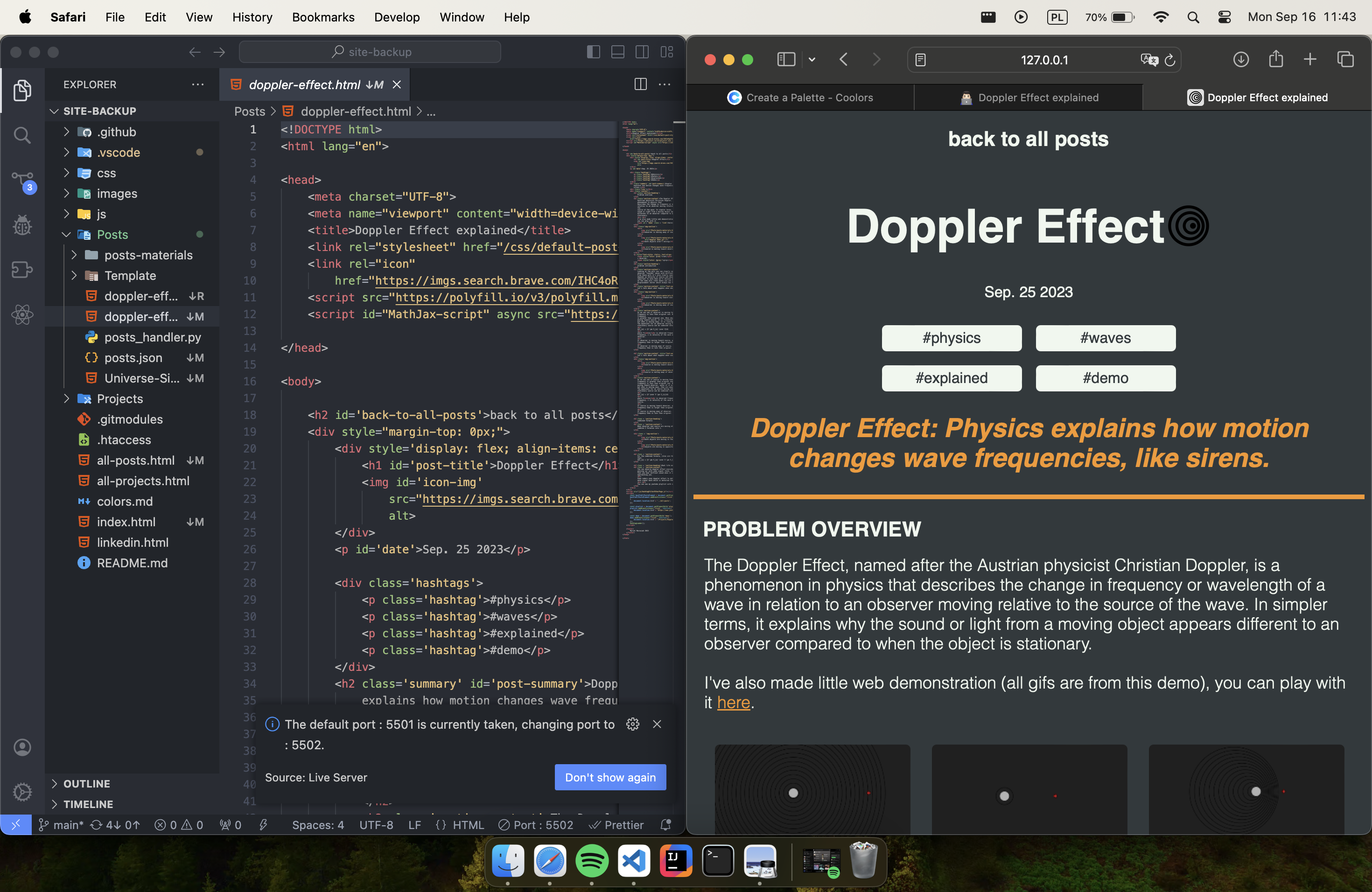Open posts_handler.py in Explorer
Image resolution: width=1372 pixels, height=892 pixels.
(x=132, y=337)
